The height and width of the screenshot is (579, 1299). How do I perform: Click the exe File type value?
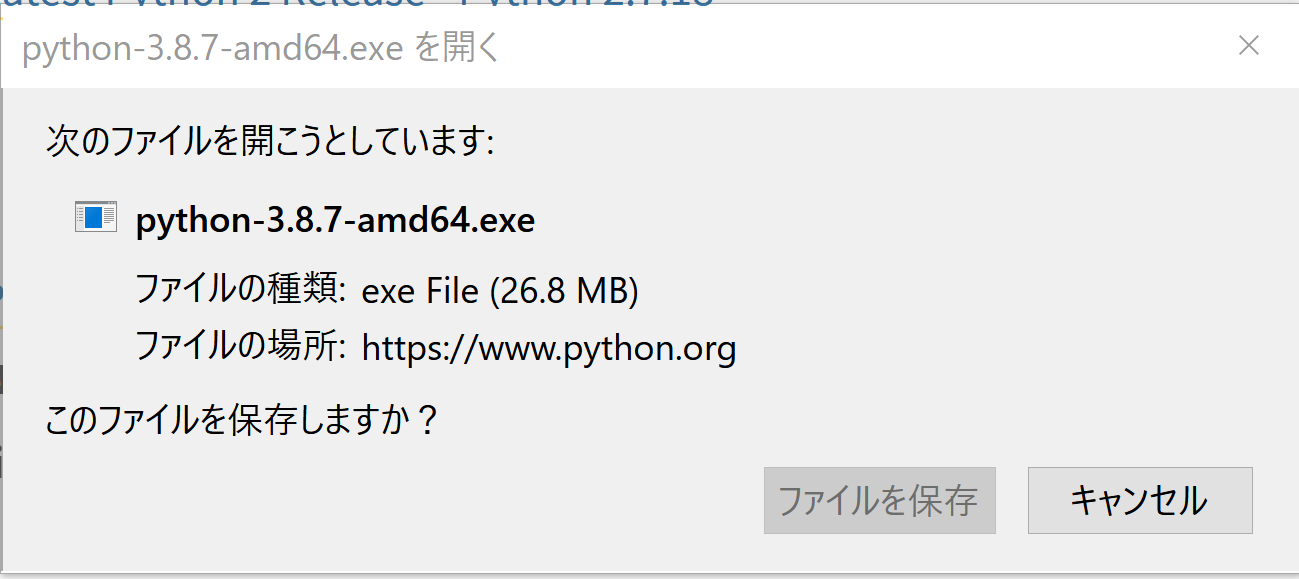[420, 290]
